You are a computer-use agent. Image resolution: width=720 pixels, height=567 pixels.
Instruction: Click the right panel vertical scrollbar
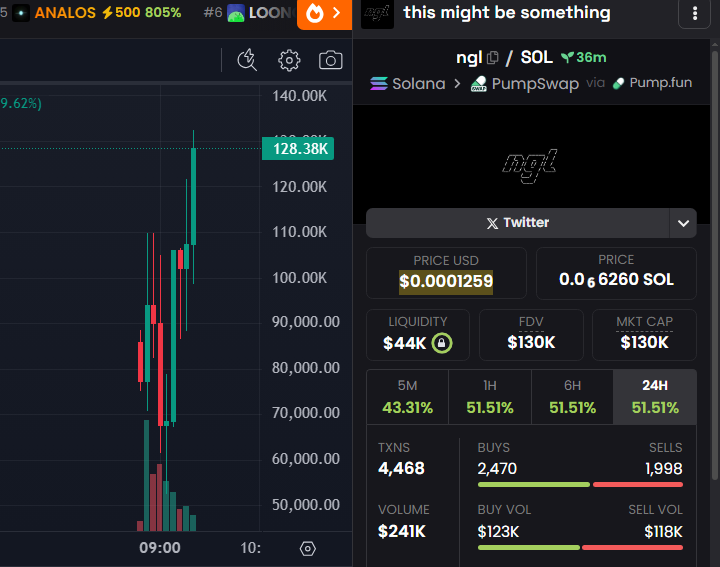point(714,264)
